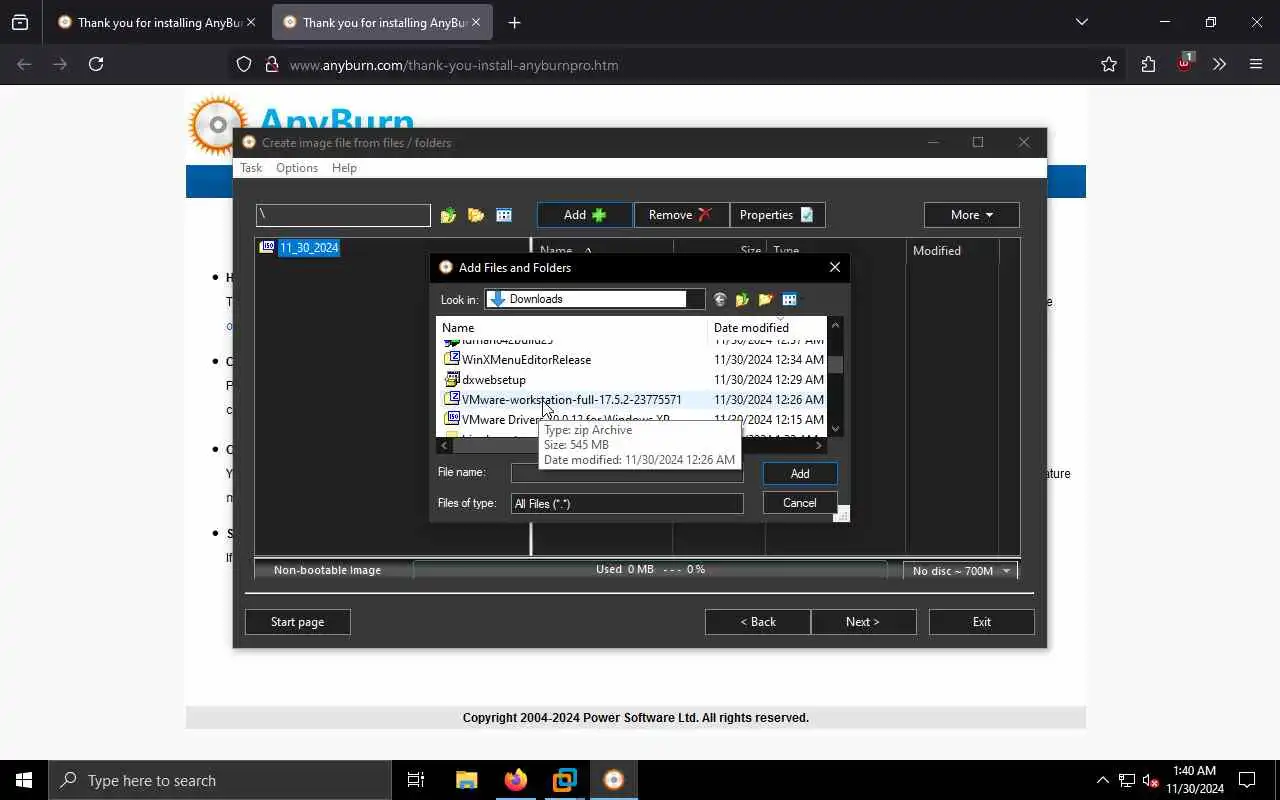Click the Start page button
This screenshot has width=1280, height=800.
point(297,622)
